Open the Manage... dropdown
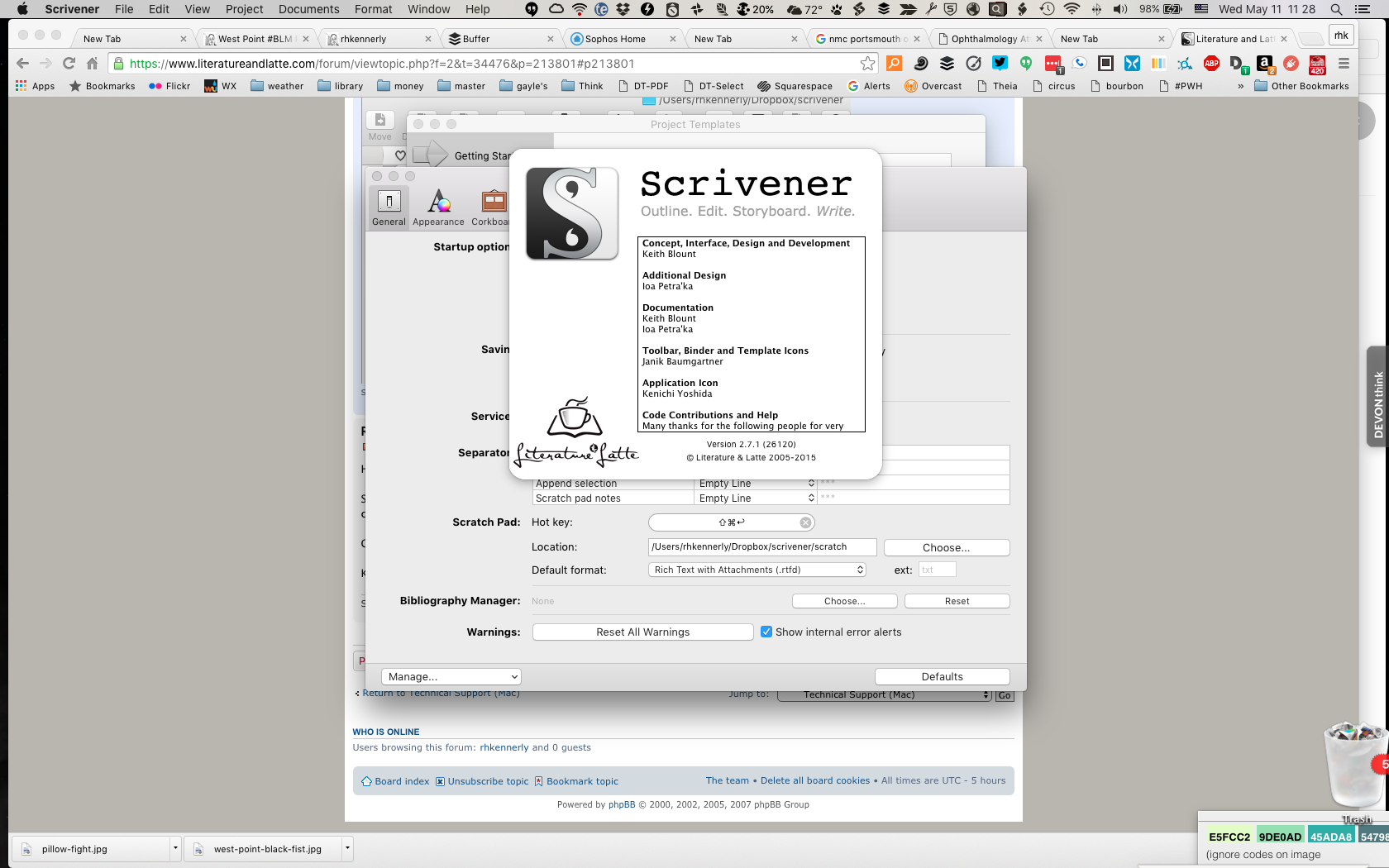The width and height of the screenshot is (1389, 868). coord(451,676)
